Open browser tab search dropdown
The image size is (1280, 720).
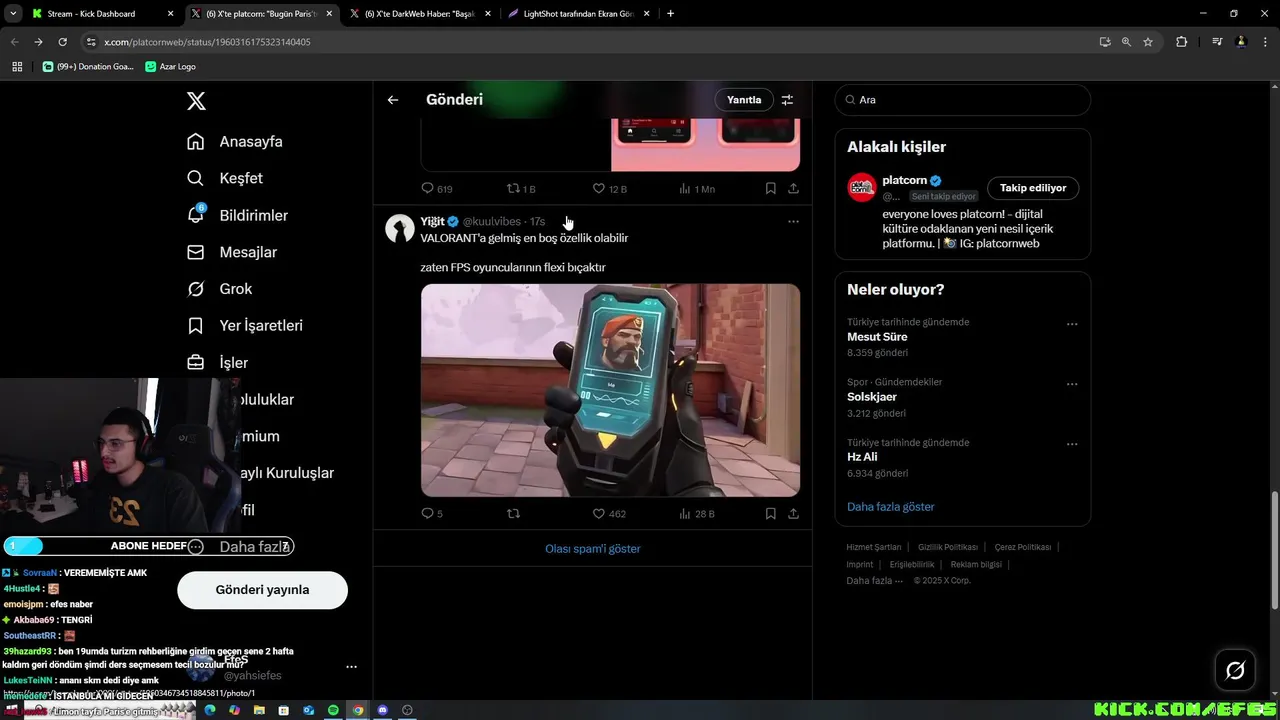click(x=12, y=14)
